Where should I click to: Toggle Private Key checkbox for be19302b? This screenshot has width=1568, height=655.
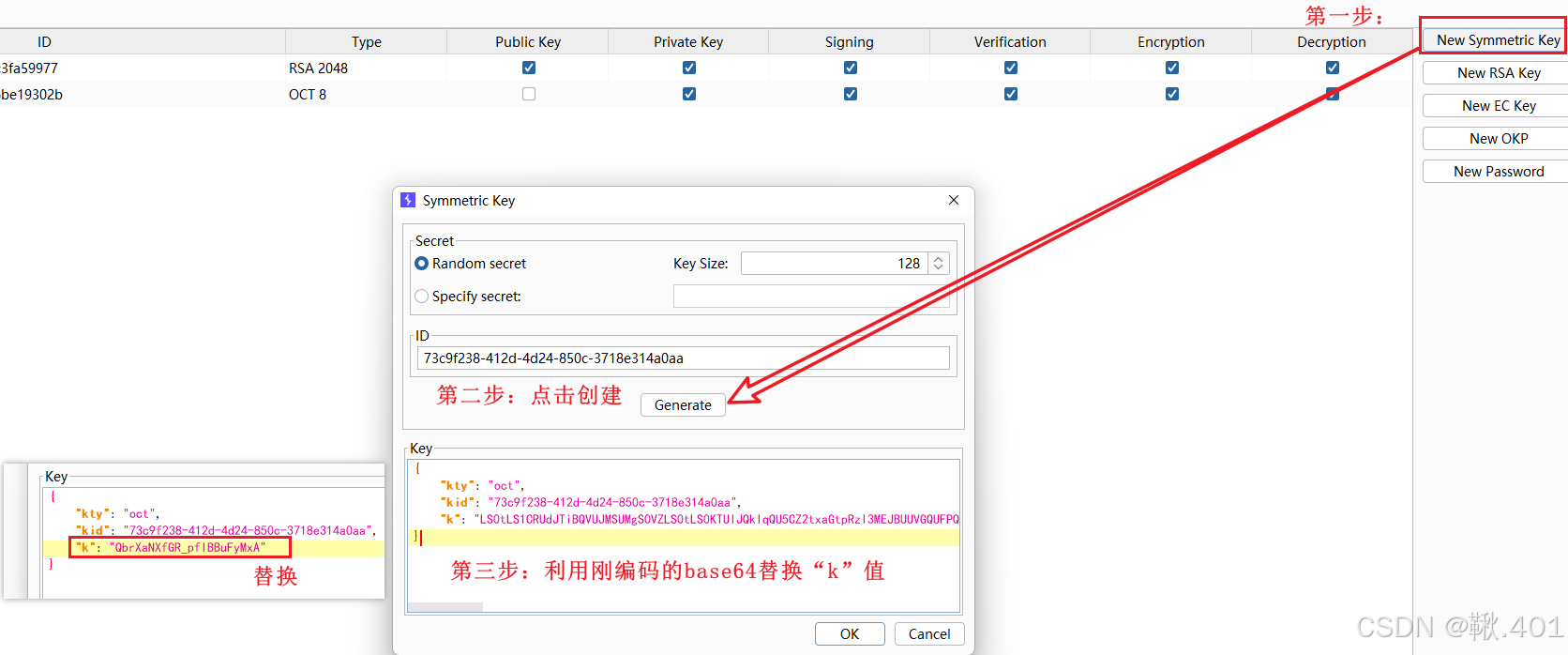click(689, 94)
